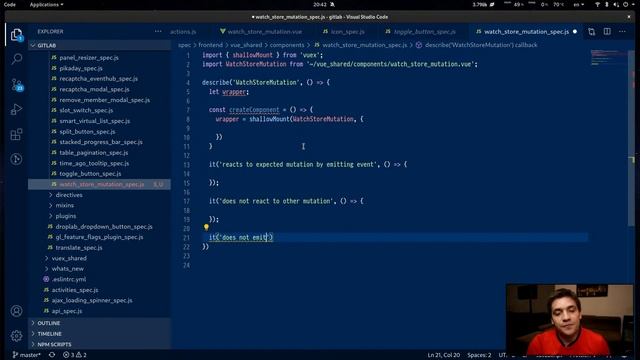Open the timeline/history icon in activity bar
Image resolution: width=640 pixels, height=360 pixels.
coord(16,159)
